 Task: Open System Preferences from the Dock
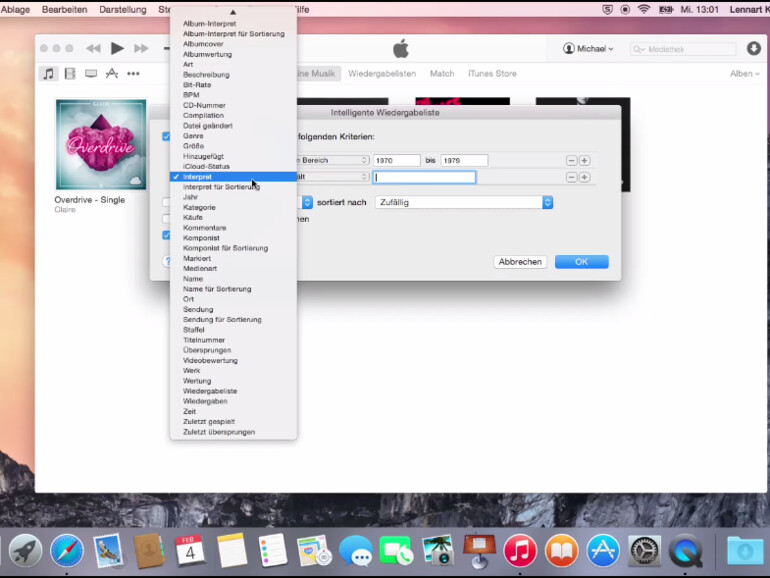(x=644, y=550)
